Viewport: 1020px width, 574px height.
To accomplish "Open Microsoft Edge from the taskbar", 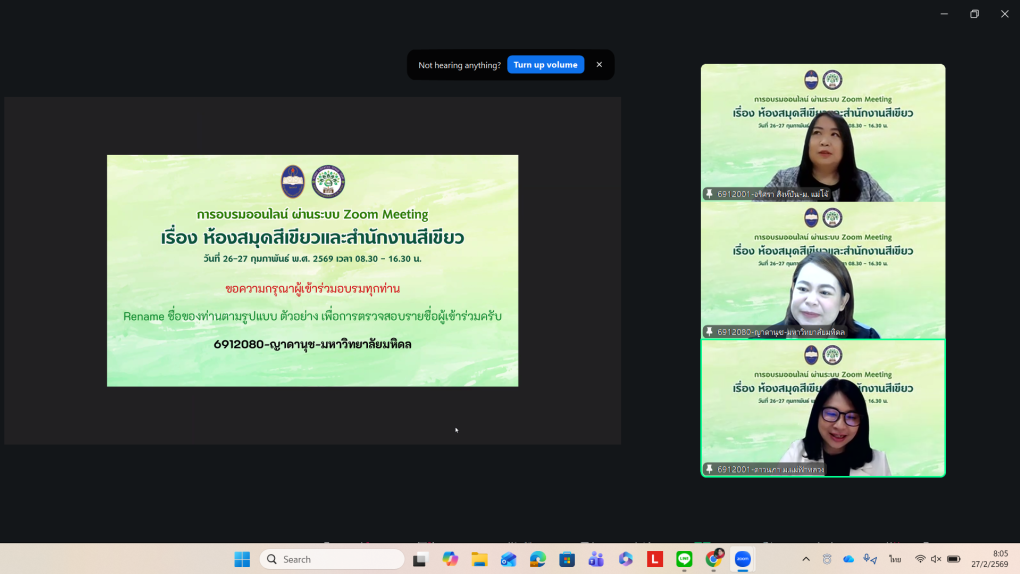I will 538,559.
